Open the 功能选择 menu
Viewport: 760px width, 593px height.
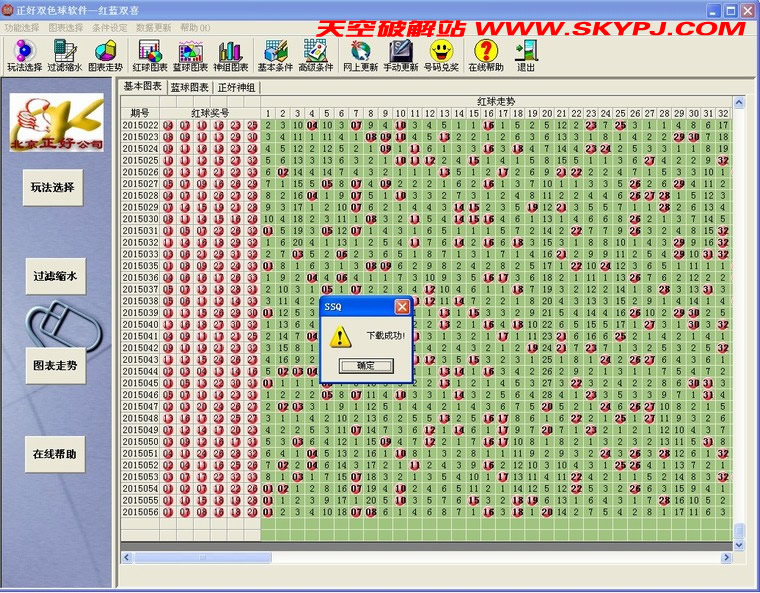click(x=22, y=28)
